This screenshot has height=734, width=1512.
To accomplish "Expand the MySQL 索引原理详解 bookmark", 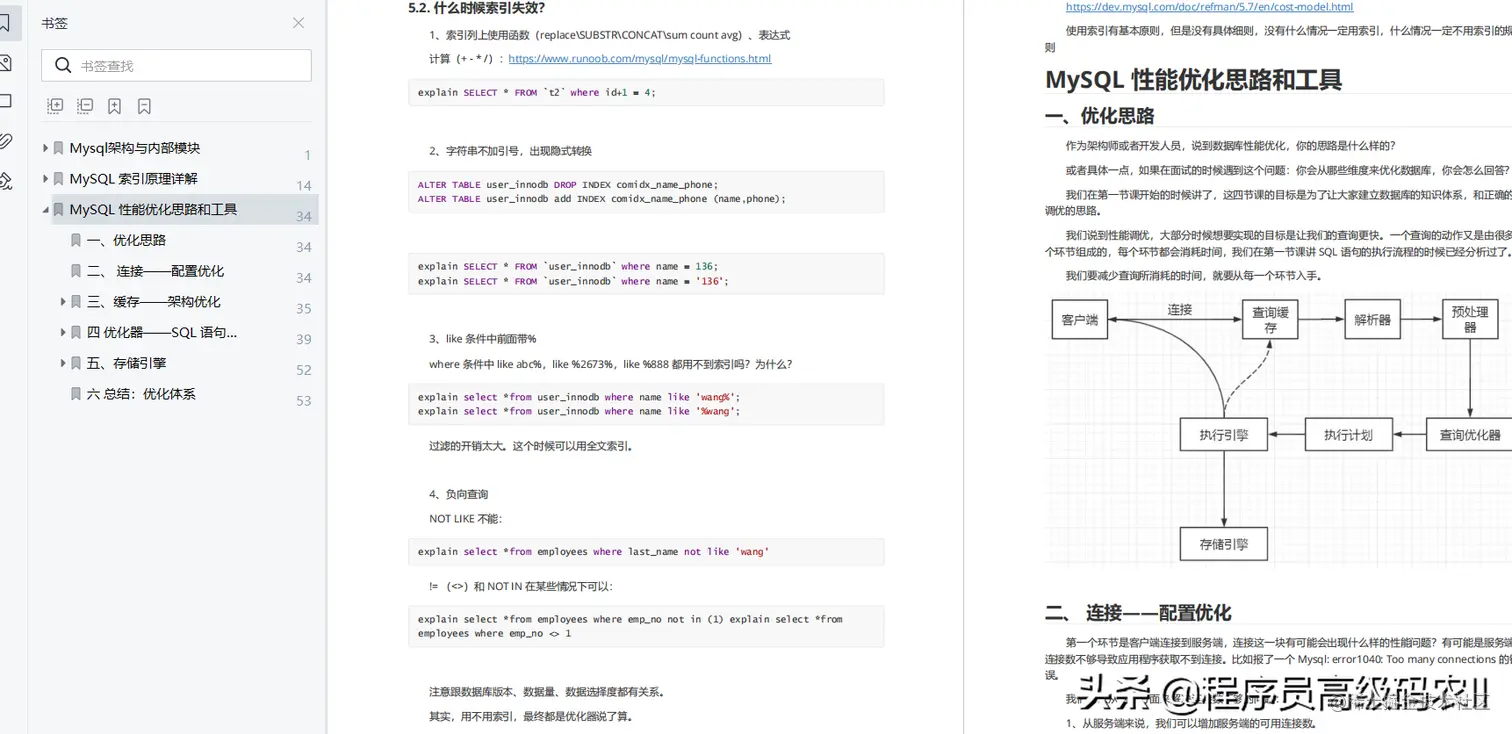I will (45, 181).
